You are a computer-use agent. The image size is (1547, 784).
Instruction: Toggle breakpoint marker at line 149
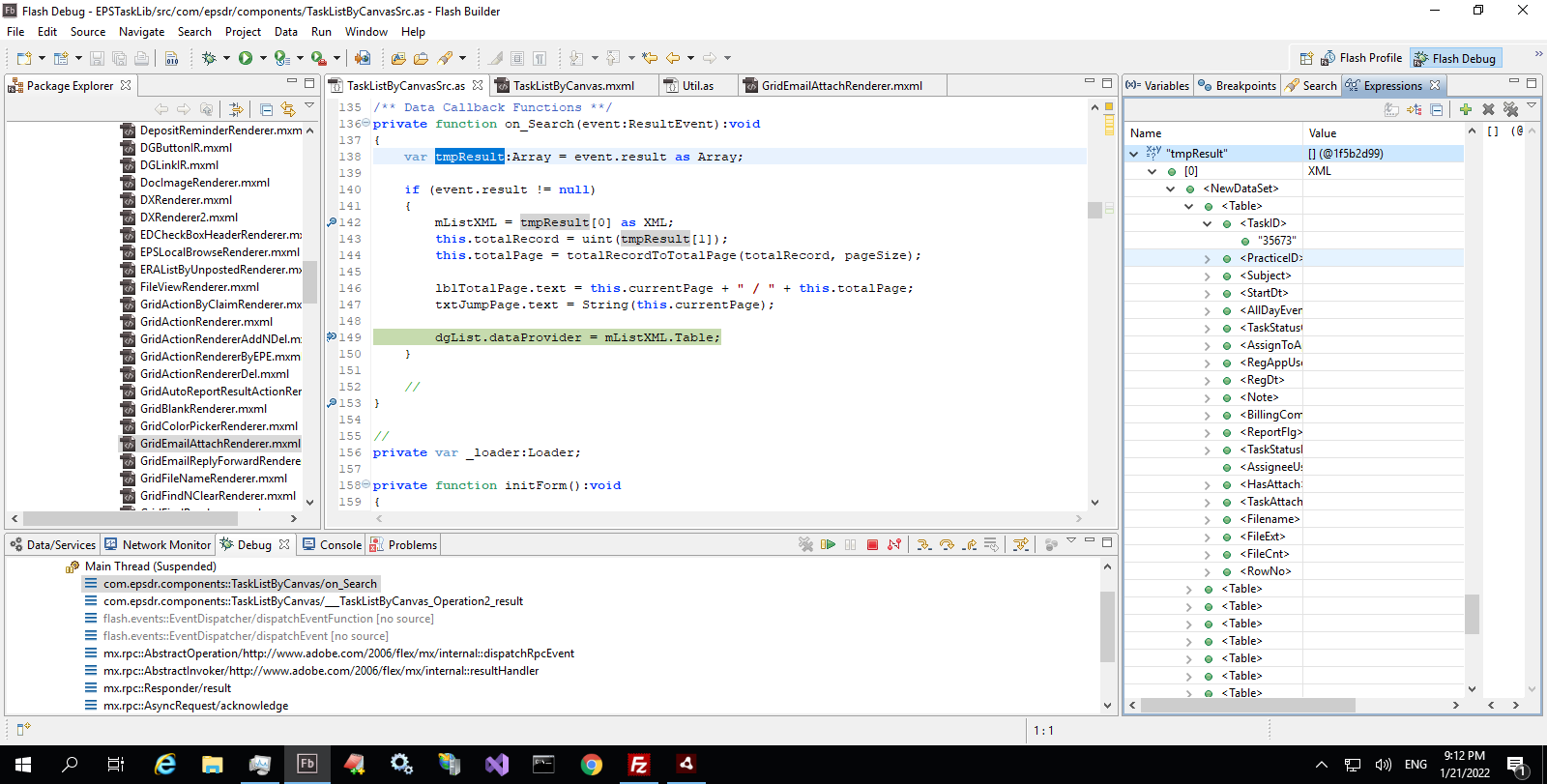[x=332, y=337]
